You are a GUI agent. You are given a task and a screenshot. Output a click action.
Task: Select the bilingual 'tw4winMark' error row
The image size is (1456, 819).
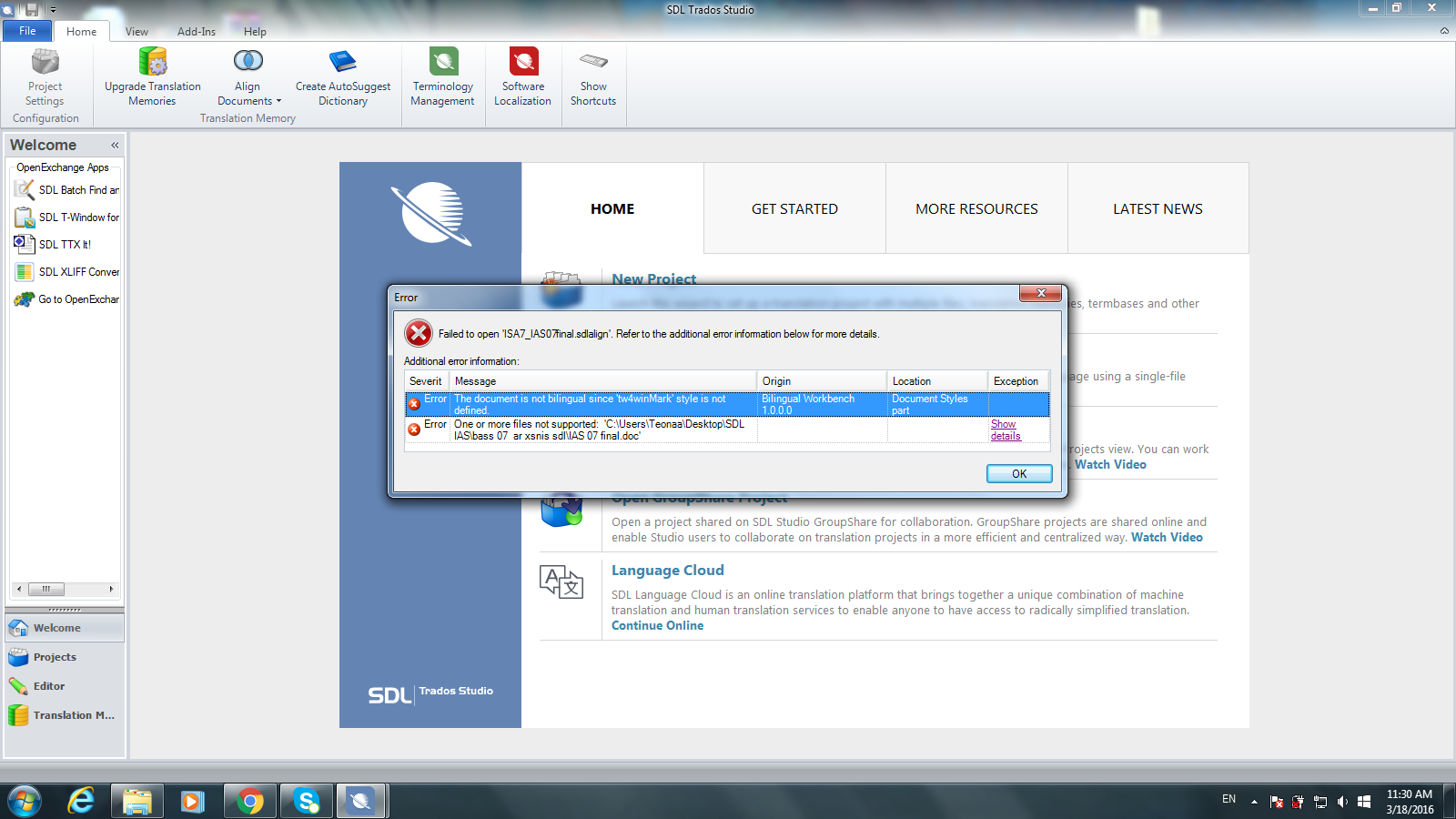(727, 404)
